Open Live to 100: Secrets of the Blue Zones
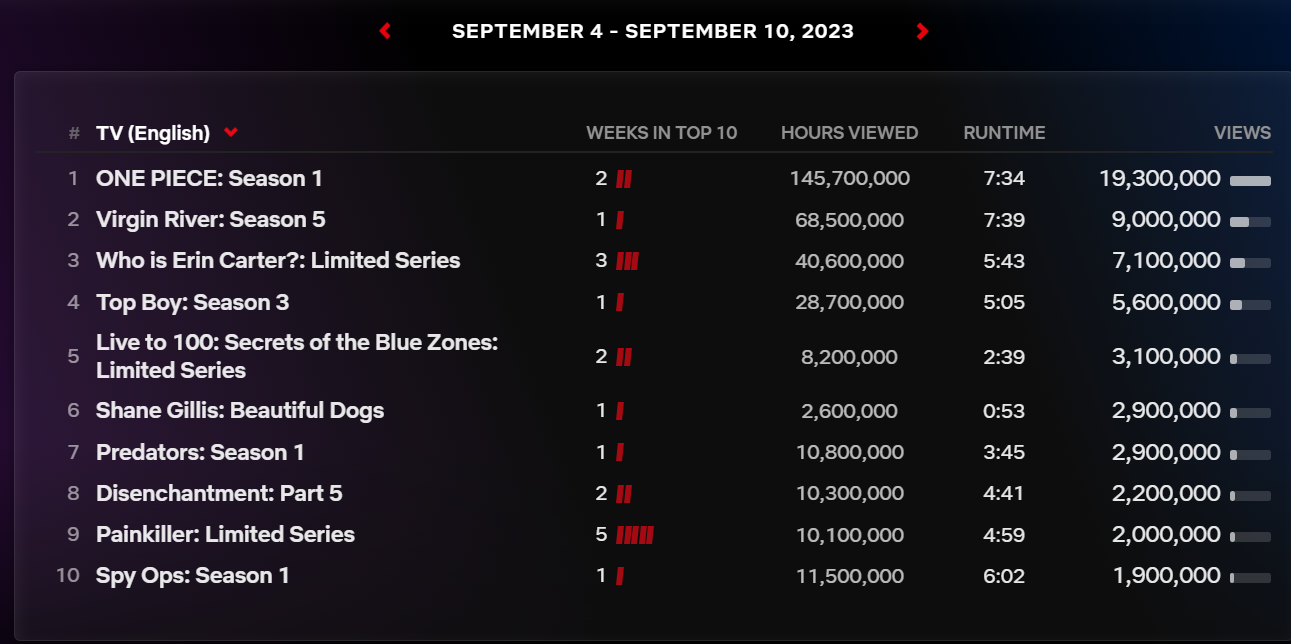Image resolution: width=1291 pixels, height=644 pixels. [x=297, y=356]
